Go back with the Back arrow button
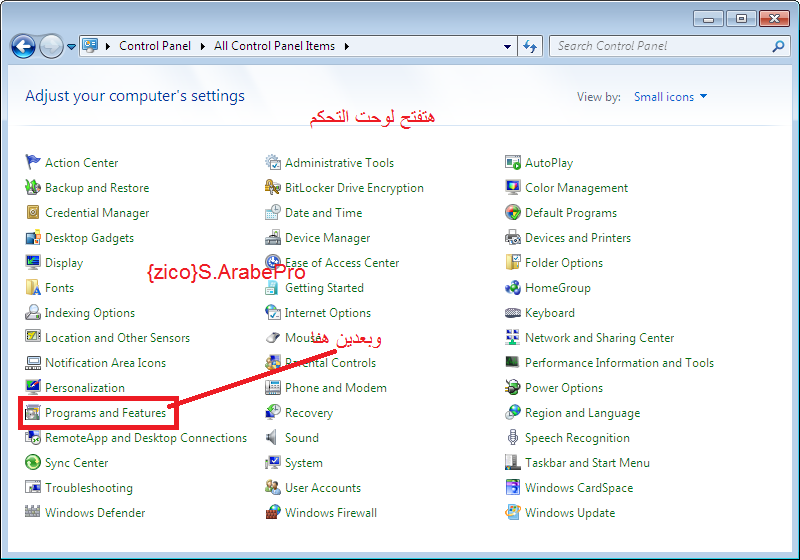Viewport: 800px width, 560px height. click(23, 46)
